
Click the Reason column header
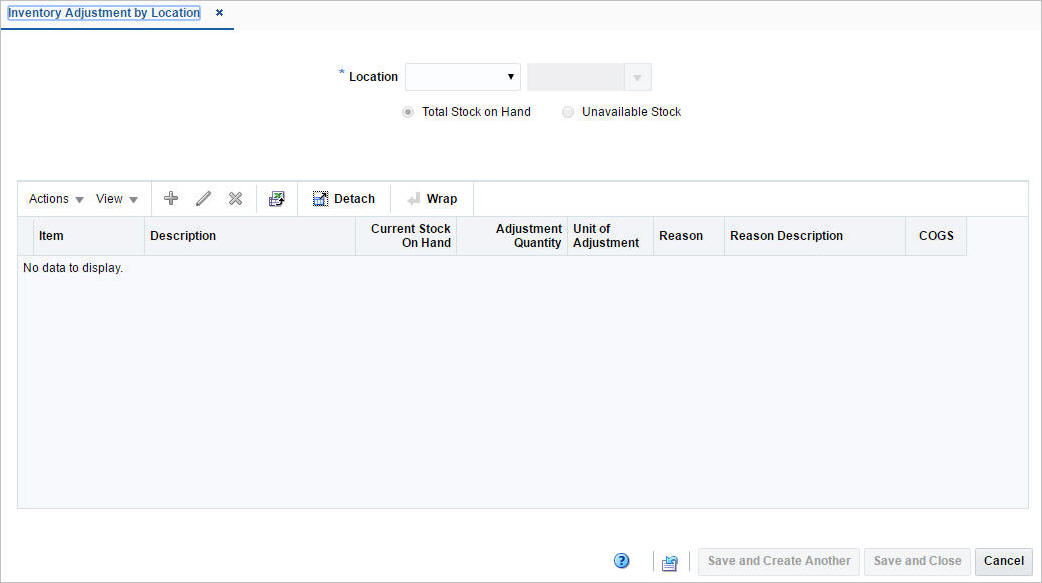(x=688, y=236)
